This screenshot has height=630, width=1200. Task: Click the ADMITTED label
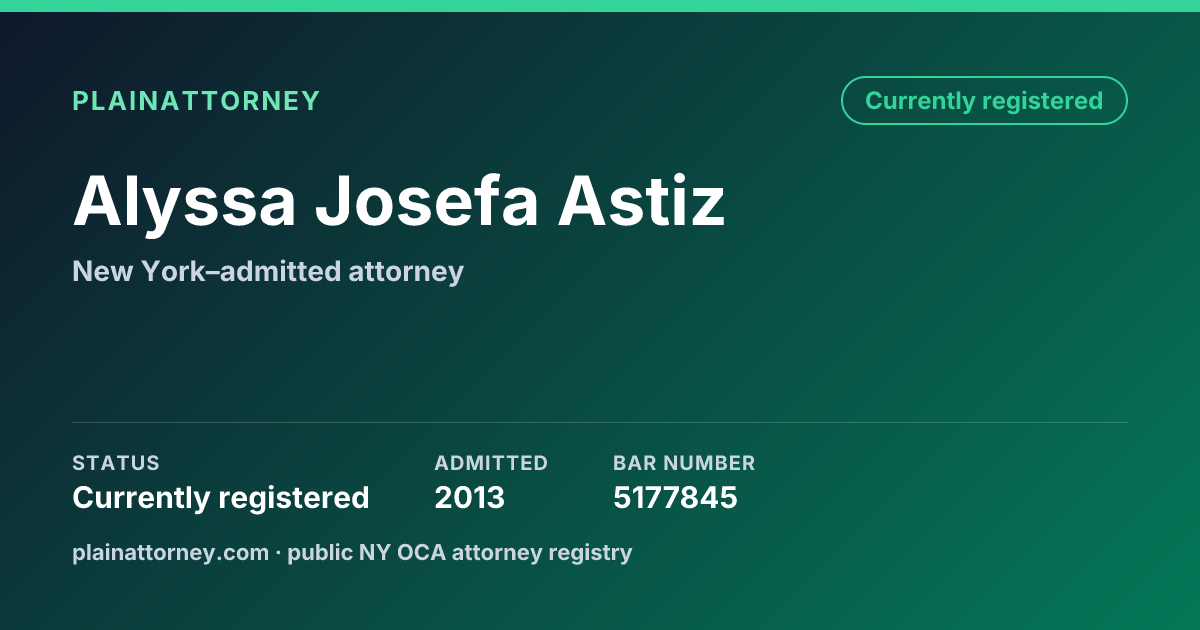click(x=491, y=463)
